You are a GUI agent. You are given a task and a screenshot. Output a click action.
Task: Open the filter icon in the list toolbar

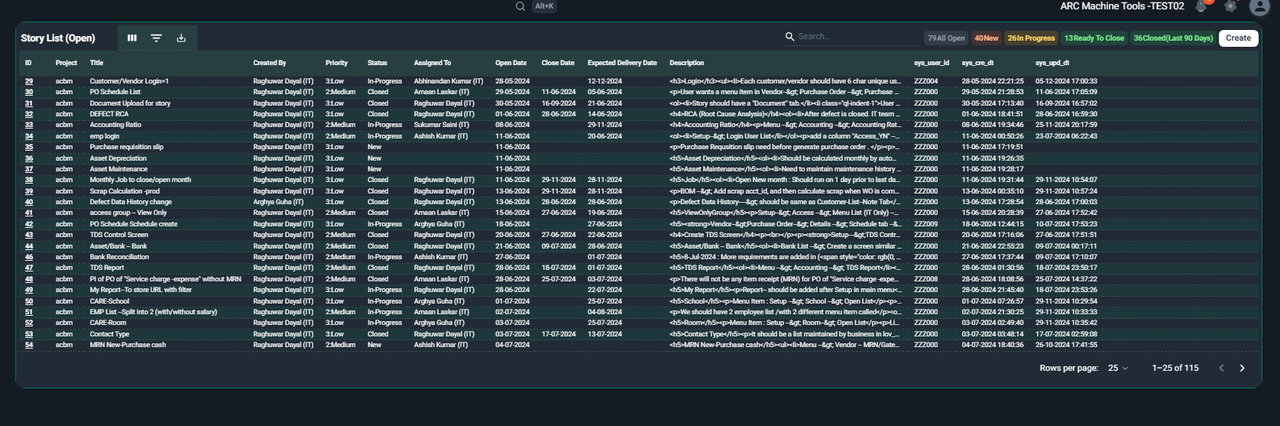pos(156,38)
